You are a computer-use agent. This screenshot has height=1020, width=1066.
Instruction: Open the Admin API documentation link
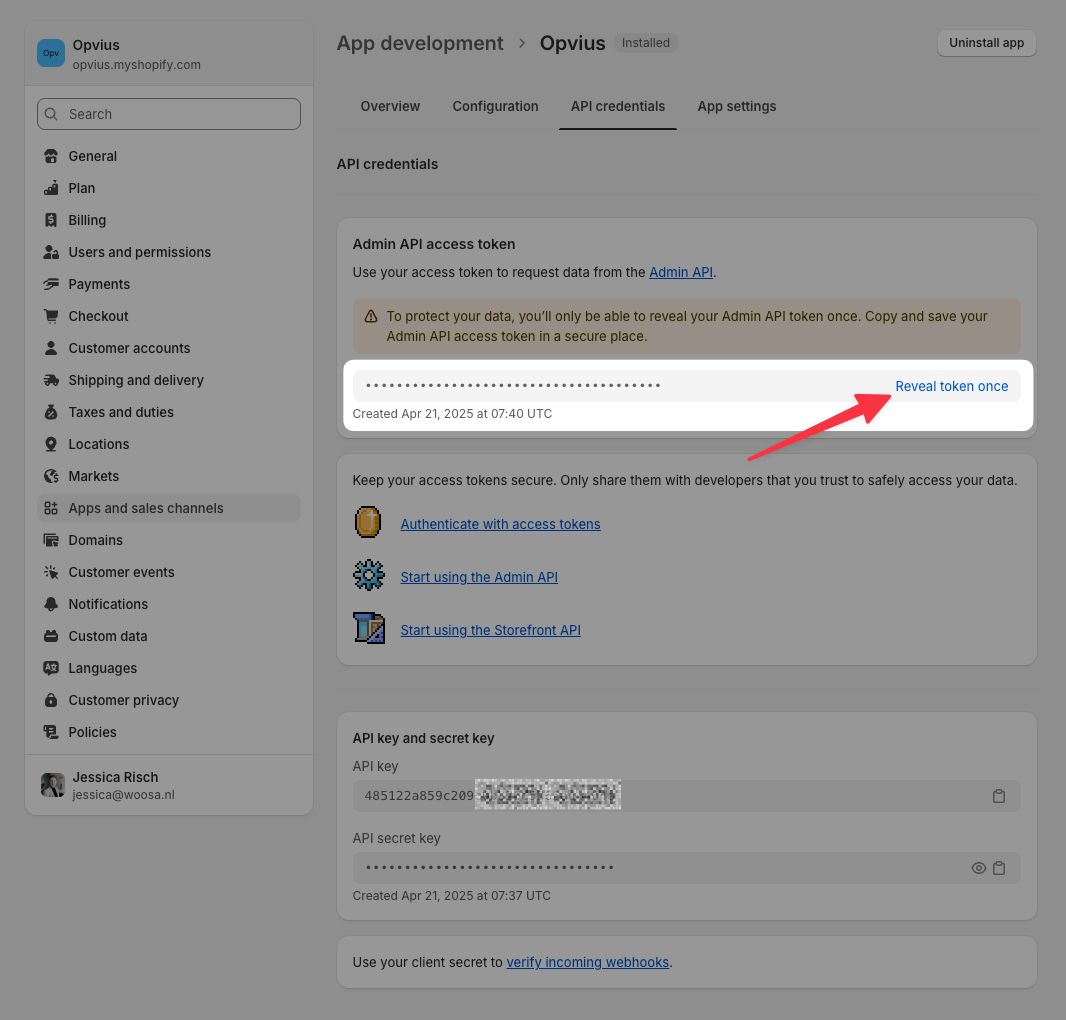point(681,273)
